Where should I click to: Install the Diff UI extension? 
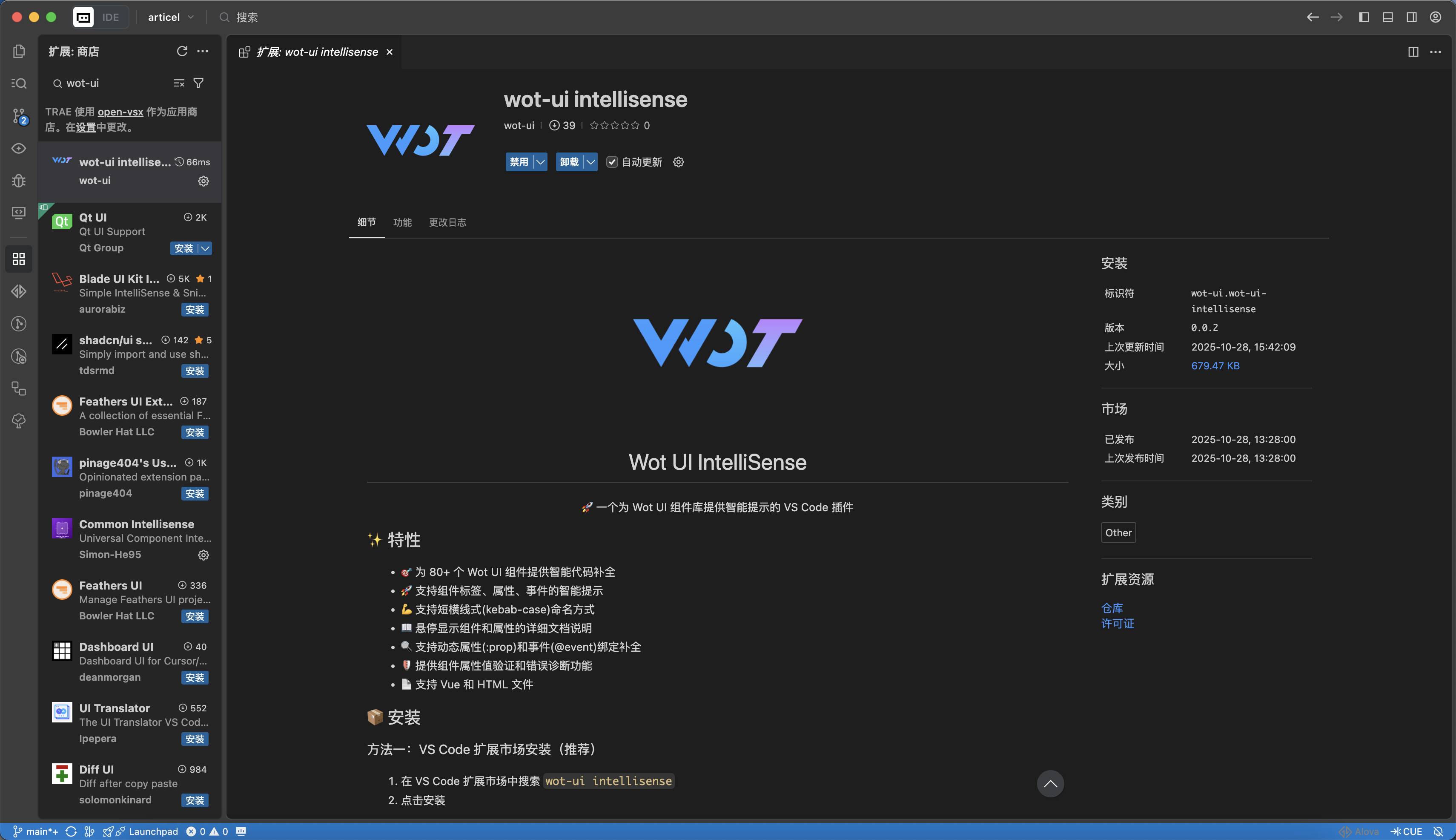(x=195, y=800)
